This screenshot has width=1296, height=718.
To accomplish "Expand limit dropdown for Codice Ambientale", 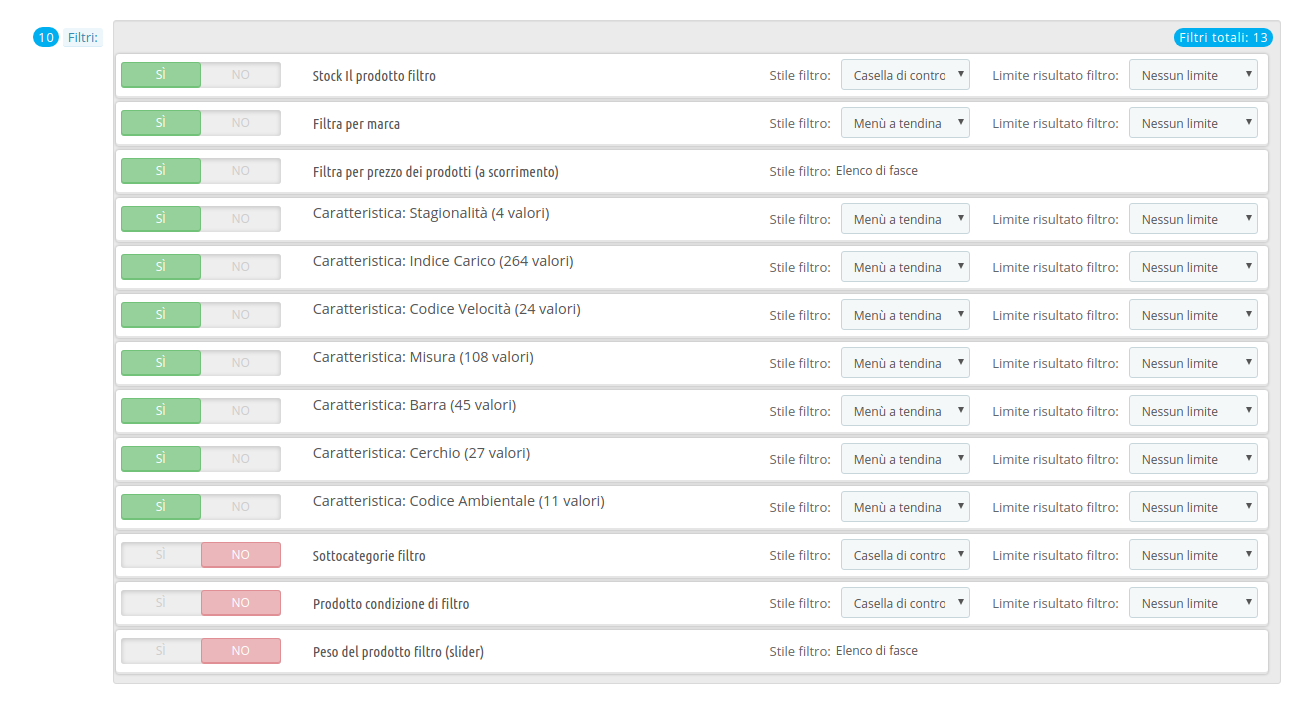I will 1193,507.
